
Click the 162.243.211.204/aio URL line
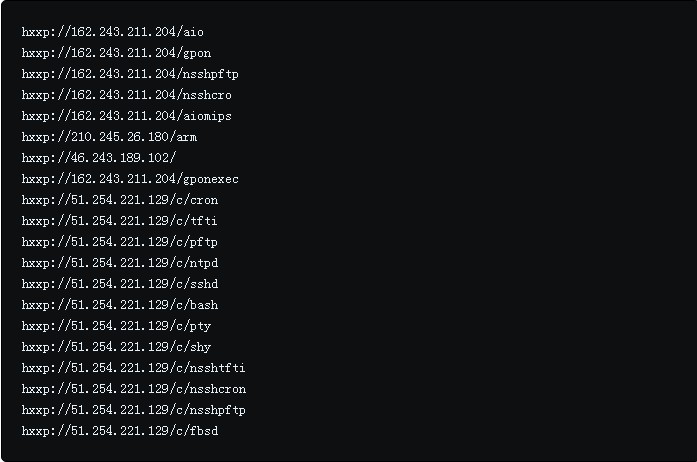pos(112,32)
